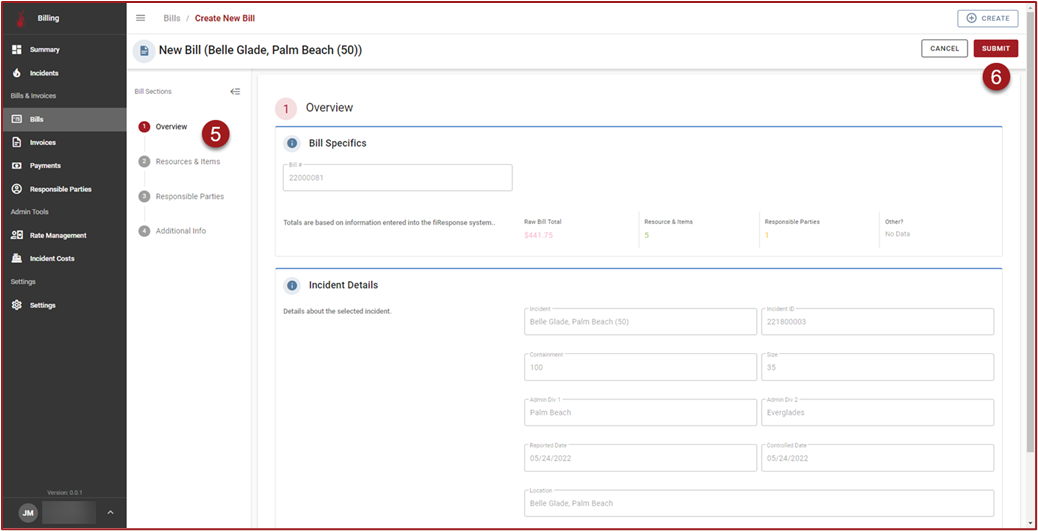Collapse the Bill Sections panel
The image size is (1038, 531).
(x=235, y=91)
